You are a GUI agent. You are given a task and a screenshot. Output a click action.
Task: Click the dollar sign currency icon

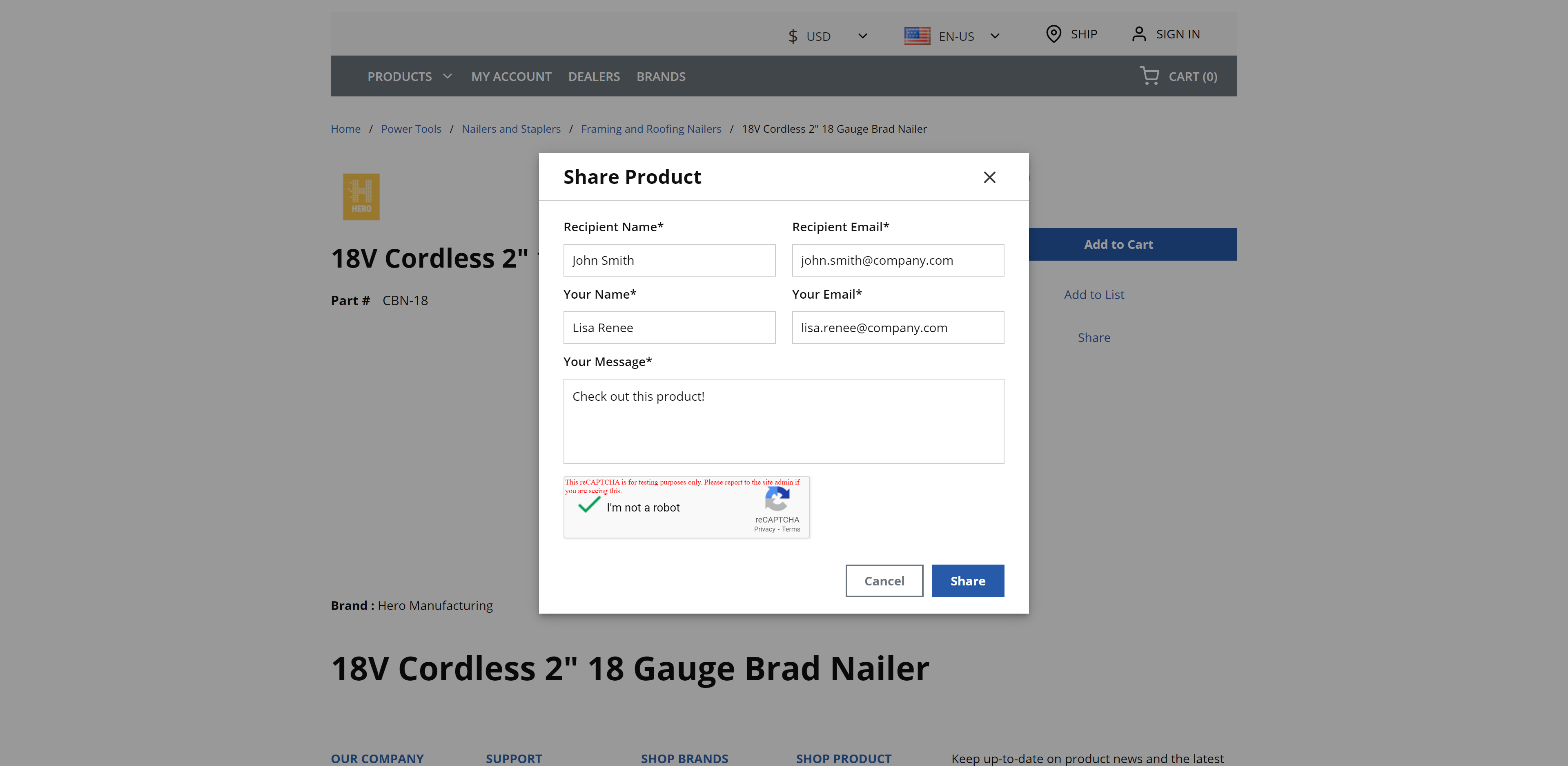click(793, 36)
